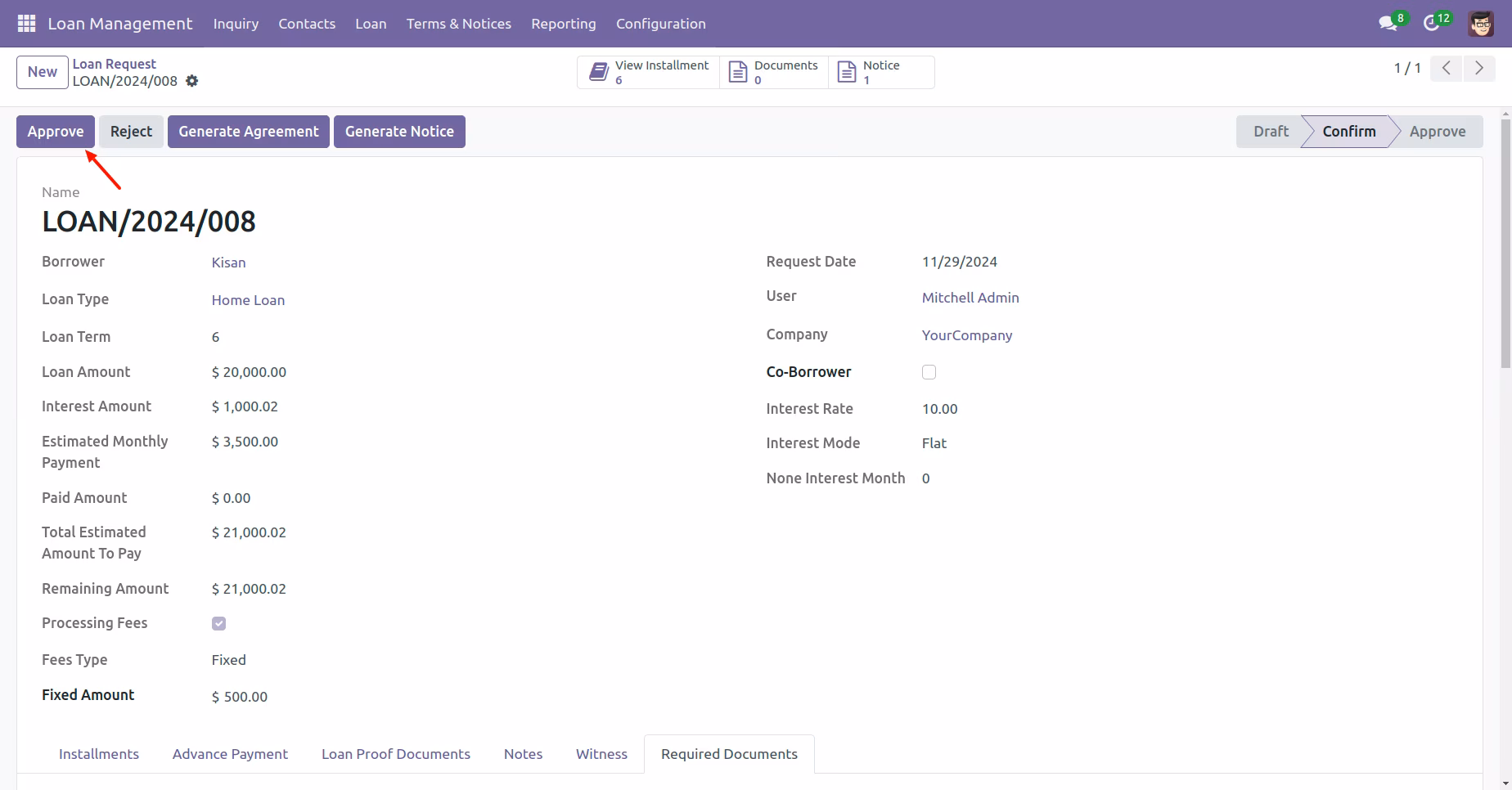Click the LOAN/2024/008 record title
This screenshot has height=790, width=1512.
click(x=149, y=222)
